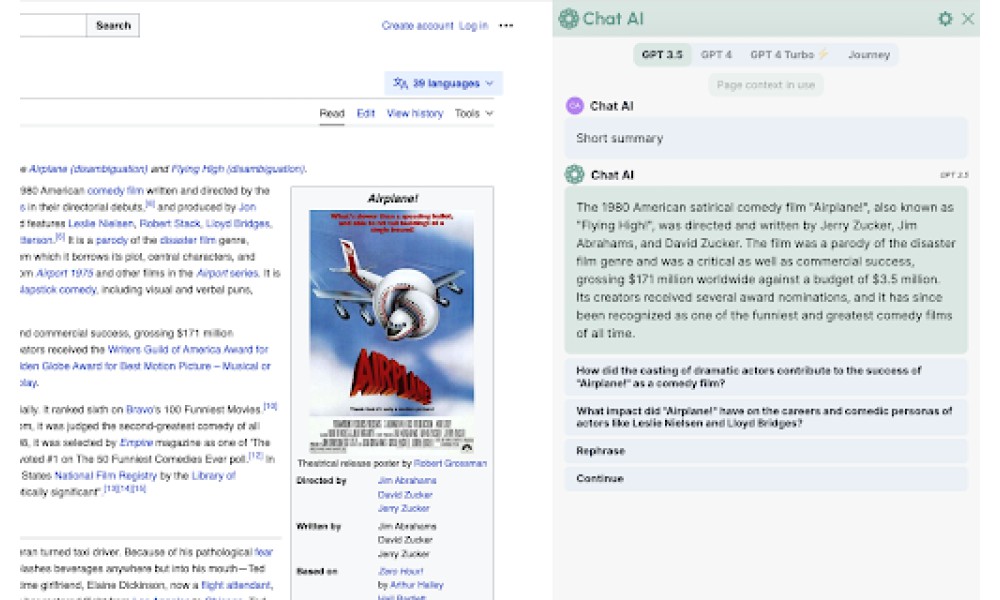1000x600 pixels.
Task: Click the purple user avatar icon
Action: (575, 106)
